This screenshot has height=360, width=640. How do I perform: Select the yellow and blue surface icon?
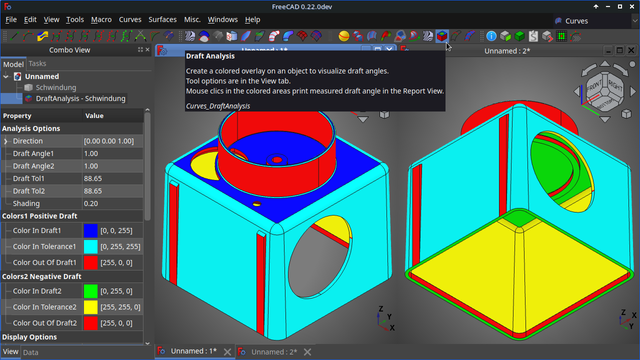[42, 36]
